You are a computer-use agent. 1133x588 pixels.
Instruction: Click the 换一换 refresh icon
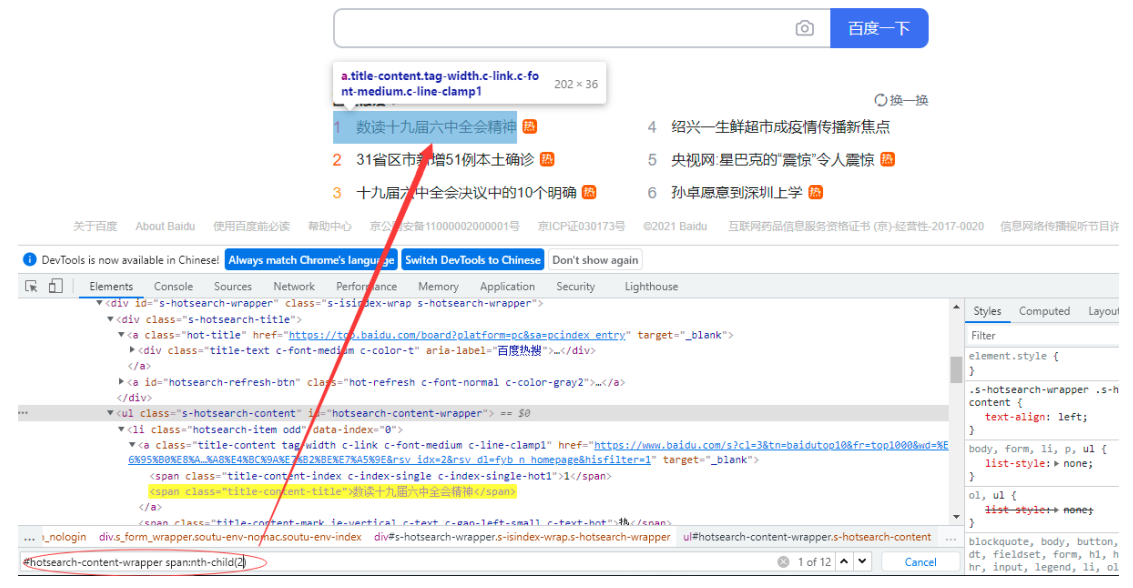click(880, 100)
